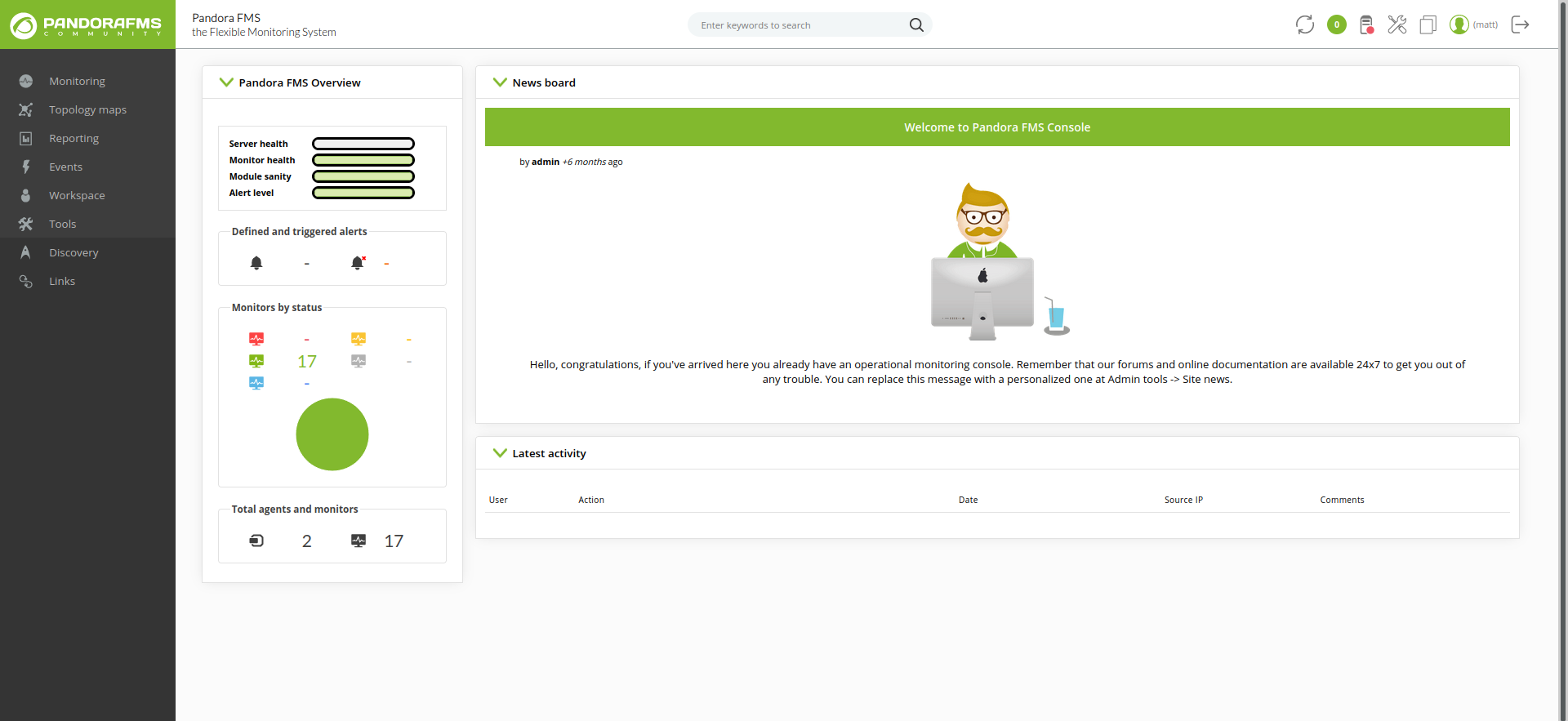This screenshot has height=721, width=1568.
Task: Open the Topology maps menu
Action: pos(87,109)
